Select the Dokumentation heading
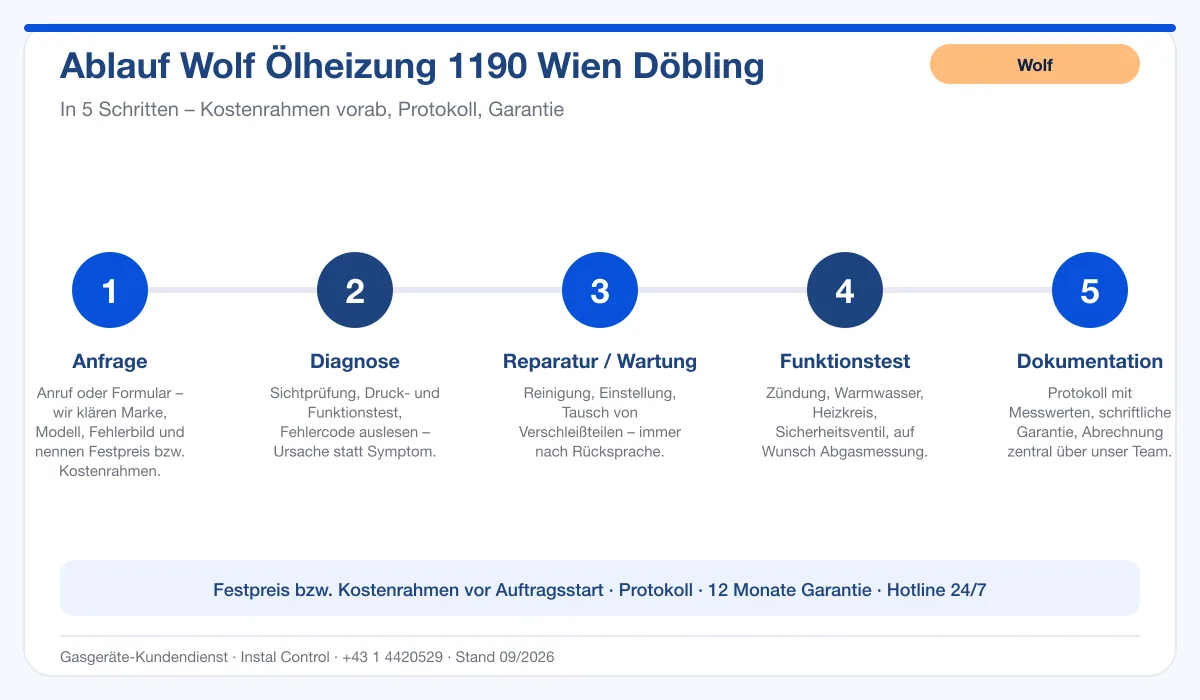Viewport: 1200px width, 700px height. click(x=1090, y=361)
